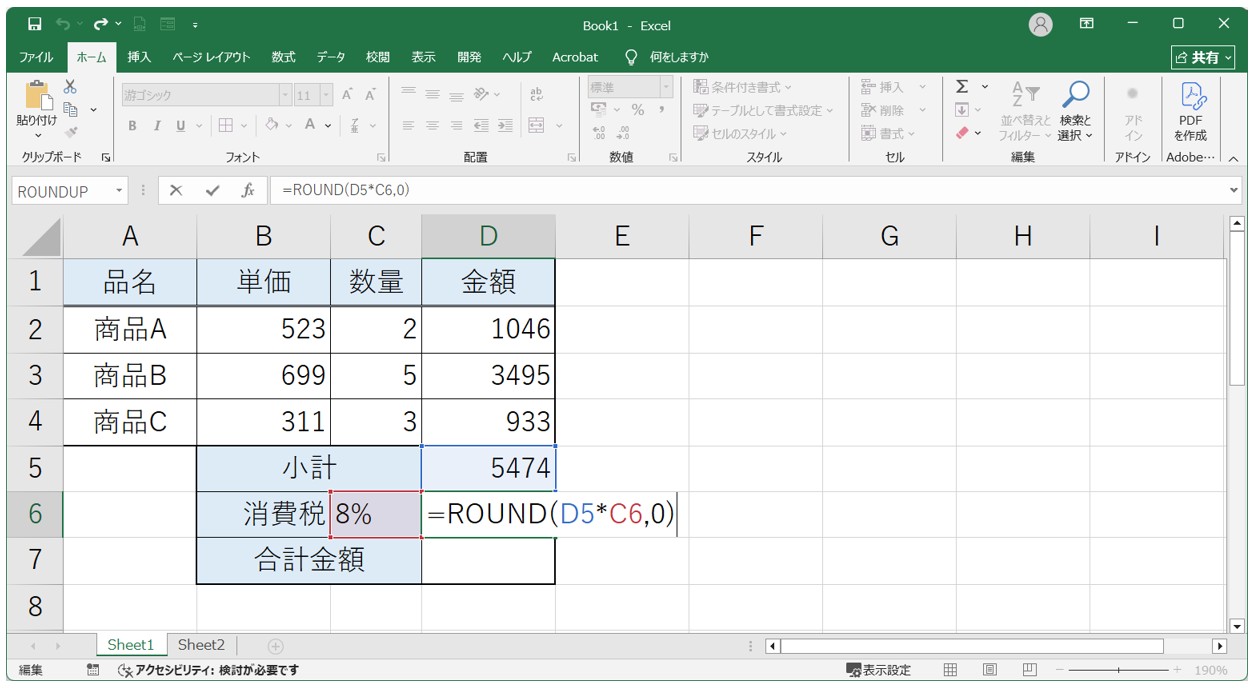Image resolution: width=1255 pixels, height=688 pixels.
Task: Click cell D5 with 5474
Action: [489, 468]
